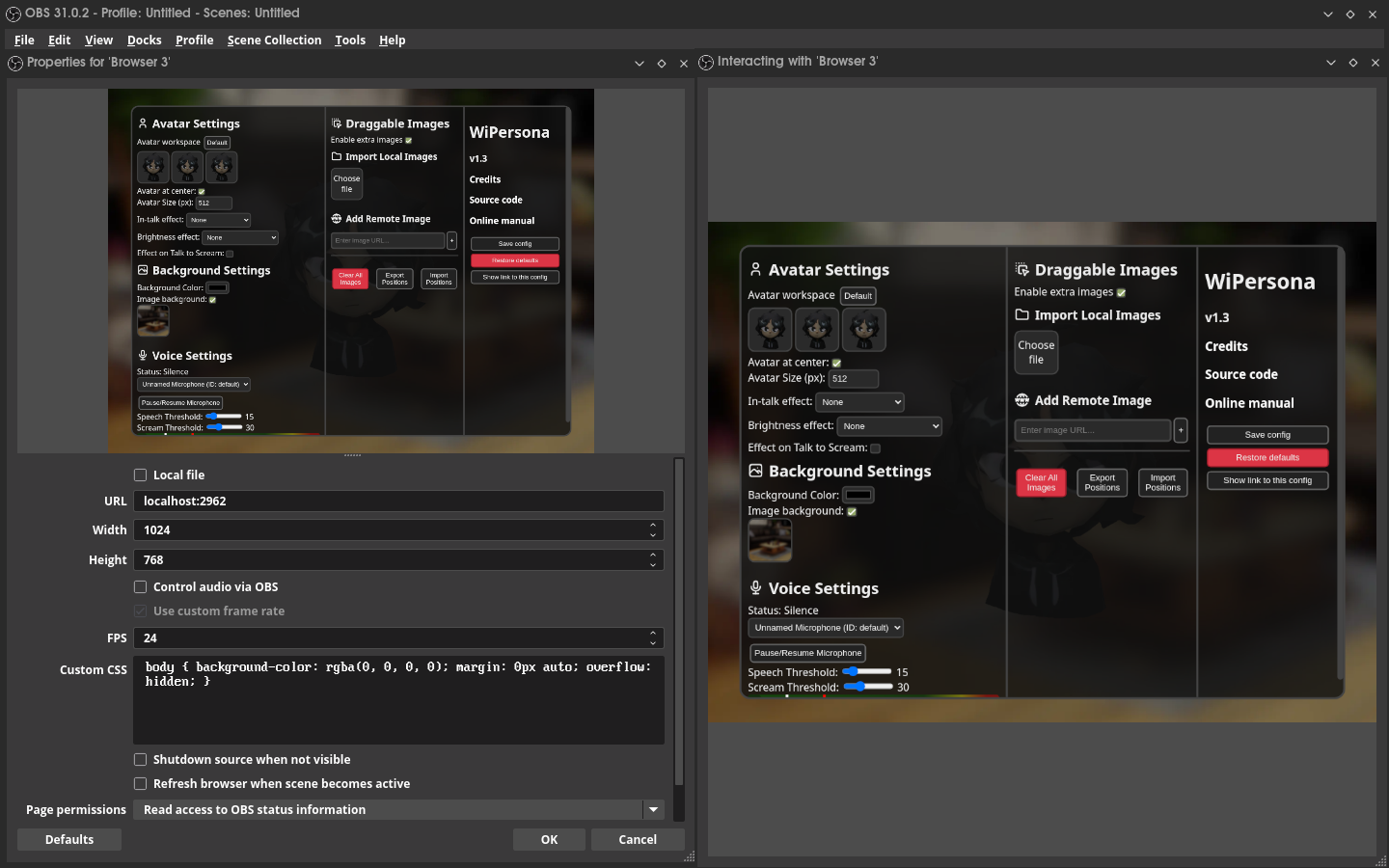This screenshot has height=868, width=1389.
Task: Open the Help menu
Action: (393, 41)
